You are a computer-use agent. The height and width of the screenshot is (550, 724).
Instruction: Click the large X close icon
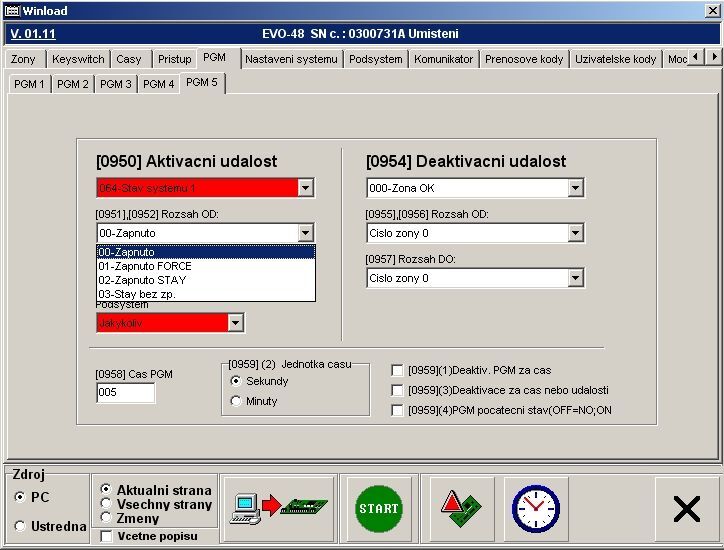686,509
